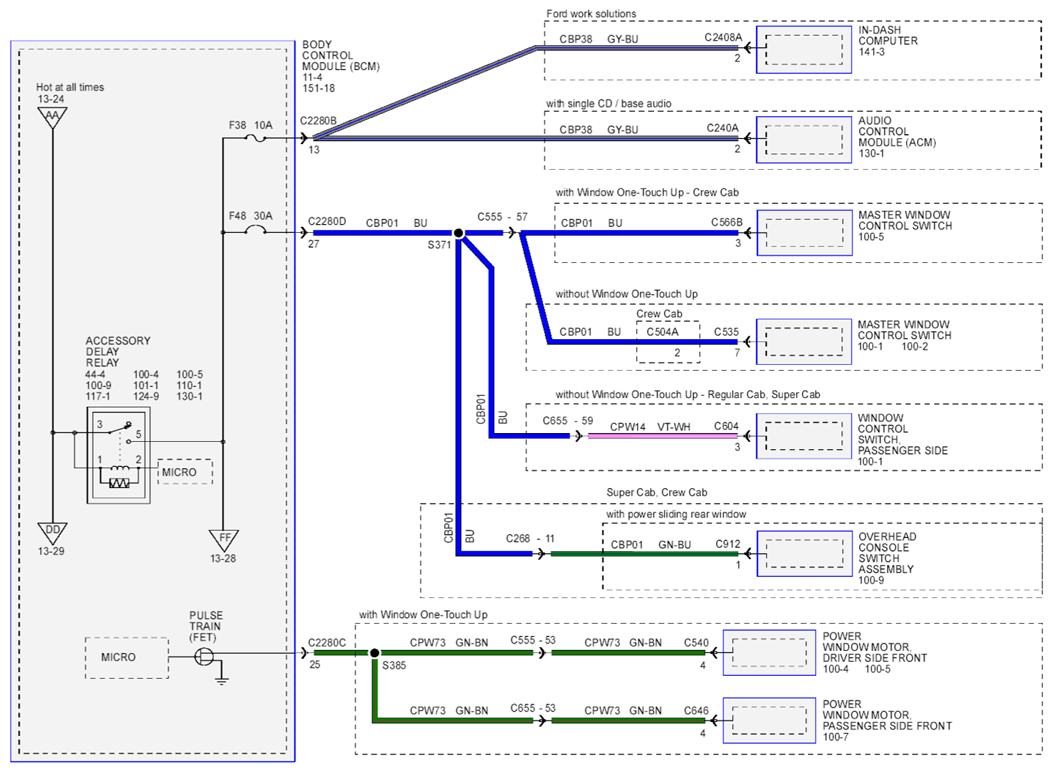Select the Audio Control Module component box
Screen dimensions: 1053x772
pyautogui.click(x=804, y=140)
